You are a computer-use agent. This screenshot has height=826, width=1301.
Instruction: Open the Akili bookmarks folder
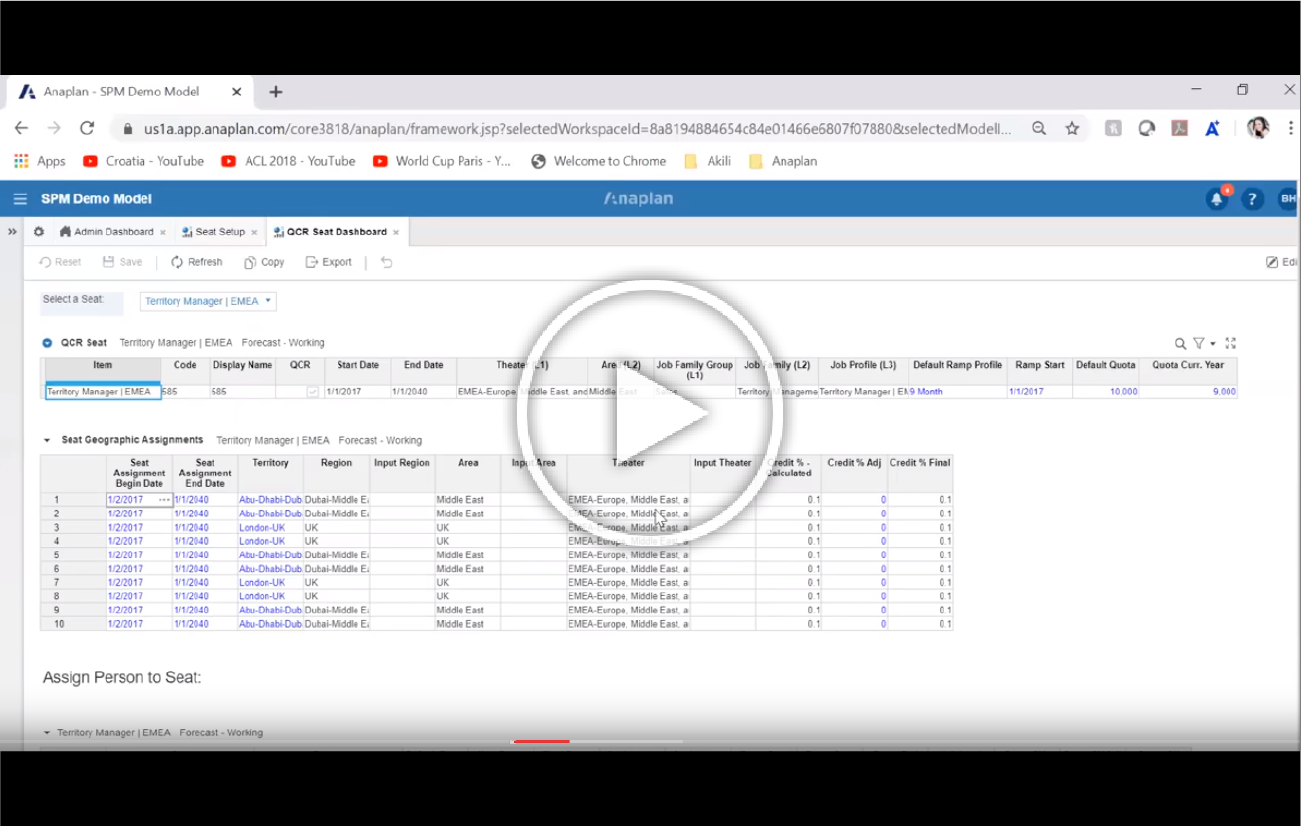tap(707, 161)
